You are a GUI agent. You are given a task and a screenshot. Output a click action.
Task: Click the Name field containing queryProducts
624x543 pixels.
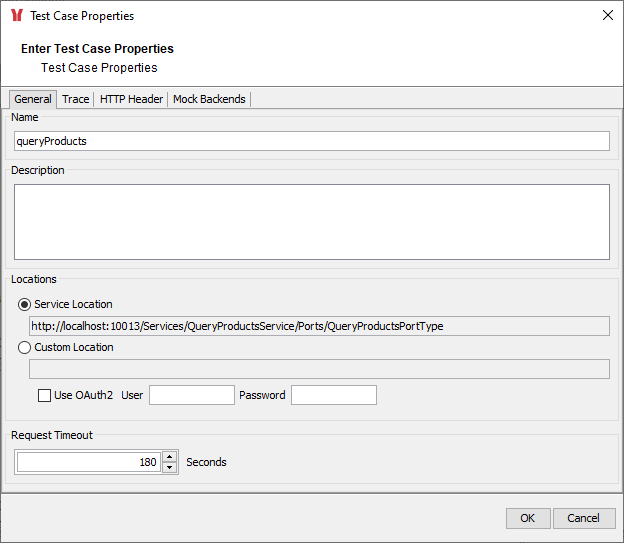point(311,141)
